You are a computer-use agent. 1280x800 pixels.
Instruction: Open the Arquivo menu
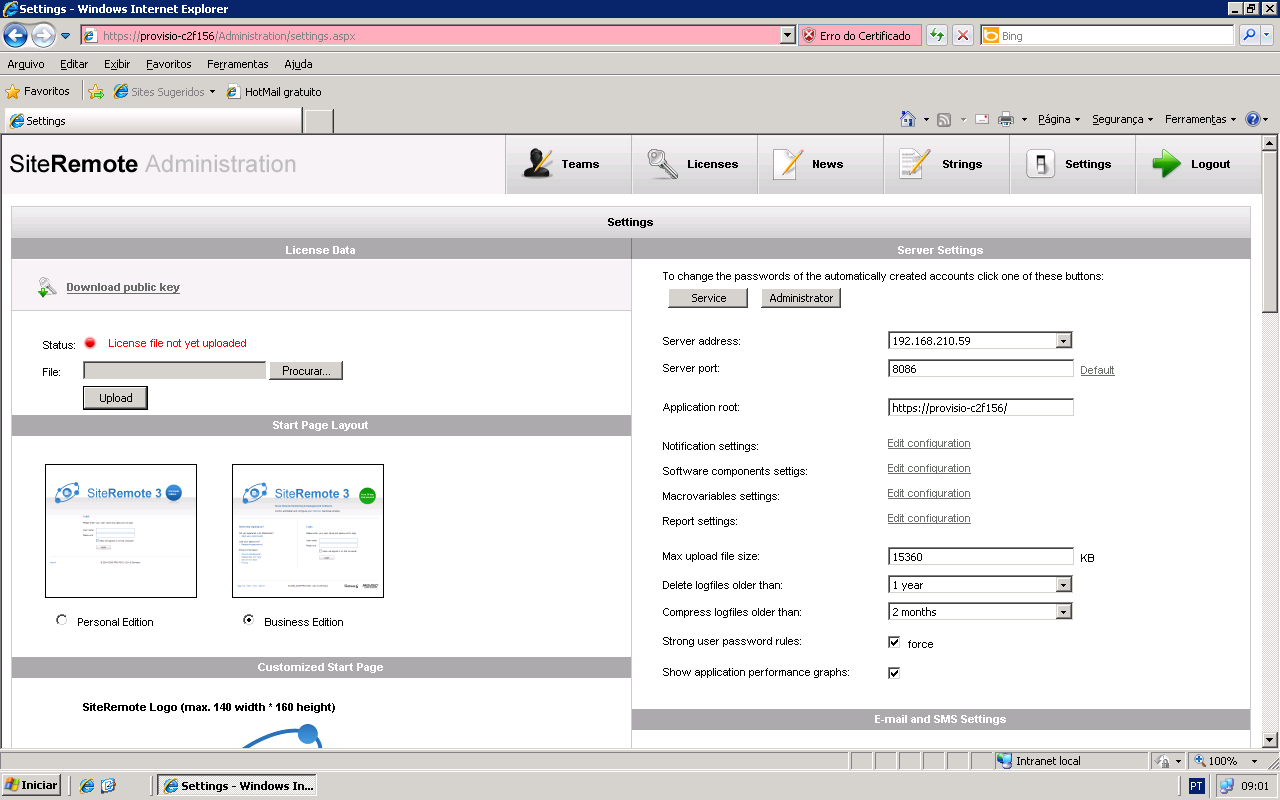26,64
